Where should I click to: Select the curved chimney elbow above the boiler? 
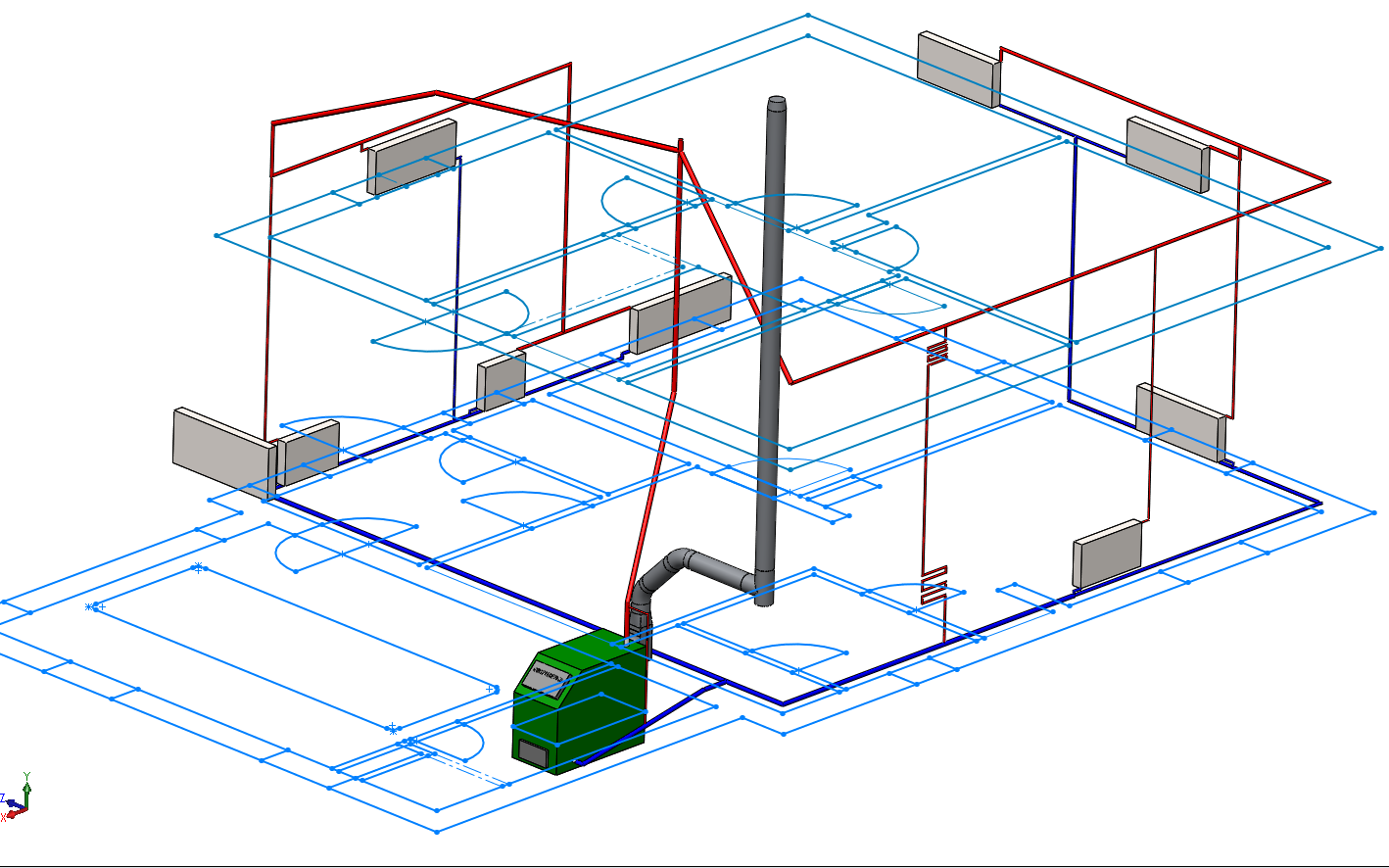(x=686, y=573)
